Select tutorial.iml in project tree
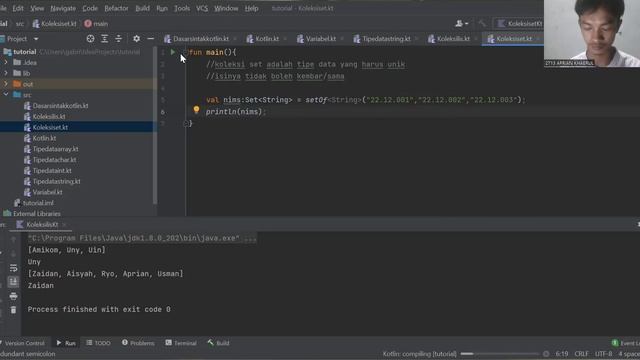Viewport: 640px width, 360px height. (x=38, y=203)
